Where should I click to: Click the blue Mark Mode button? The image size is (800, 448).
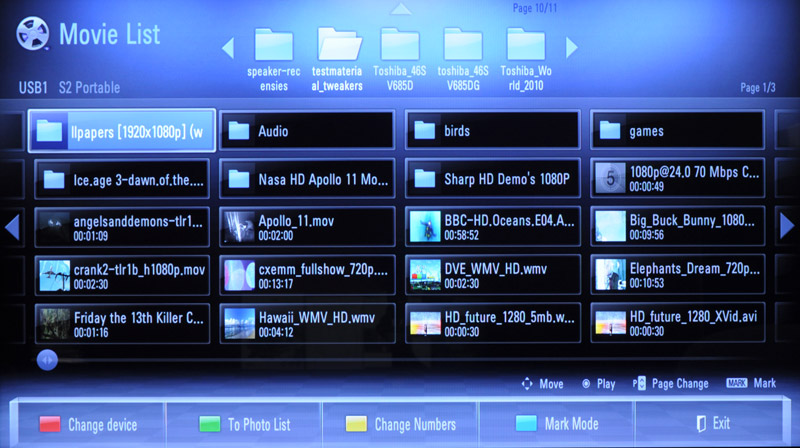point(557,424)
